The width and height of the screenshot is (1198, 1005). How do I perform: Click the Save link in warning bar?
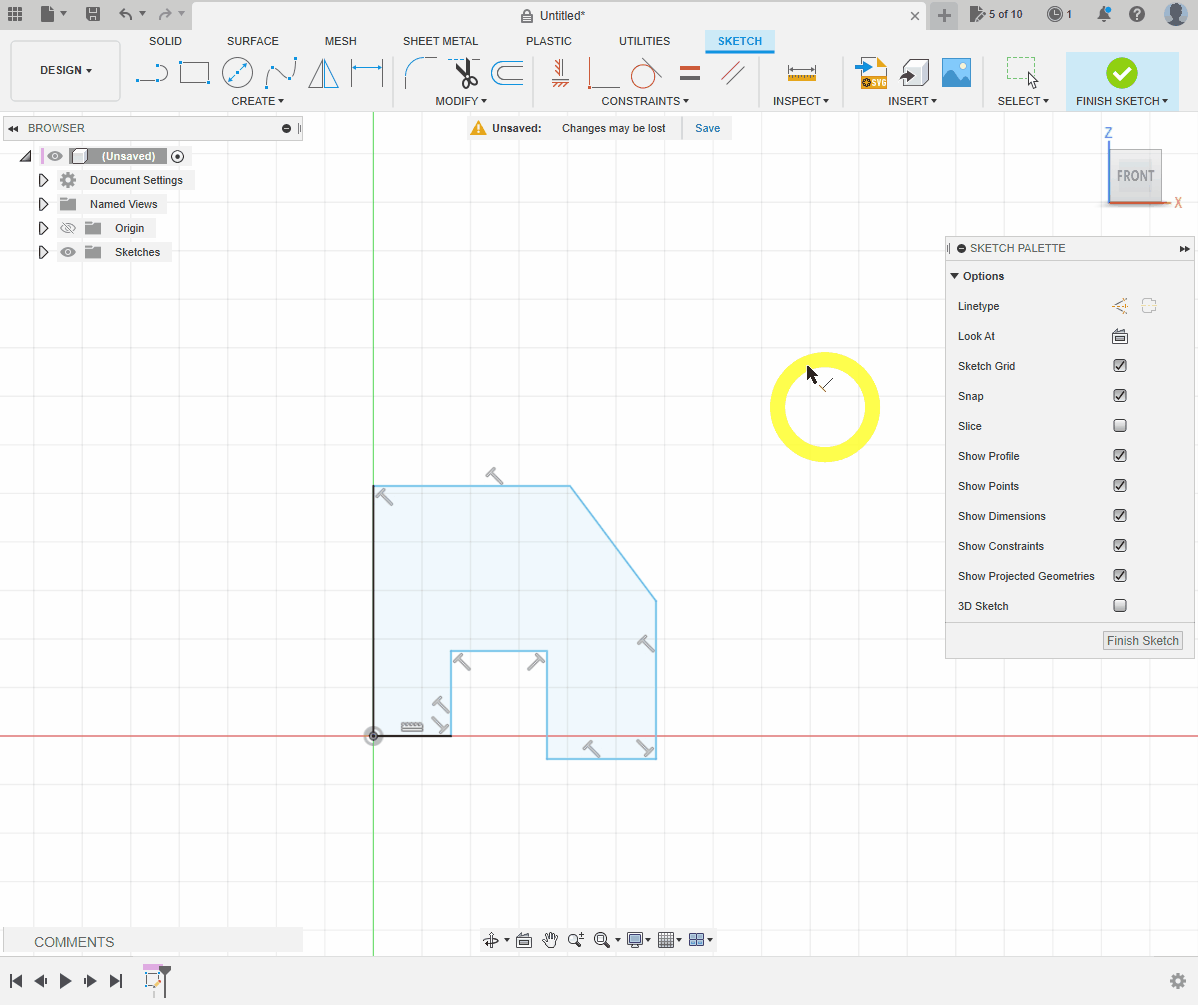coord(707,128)
